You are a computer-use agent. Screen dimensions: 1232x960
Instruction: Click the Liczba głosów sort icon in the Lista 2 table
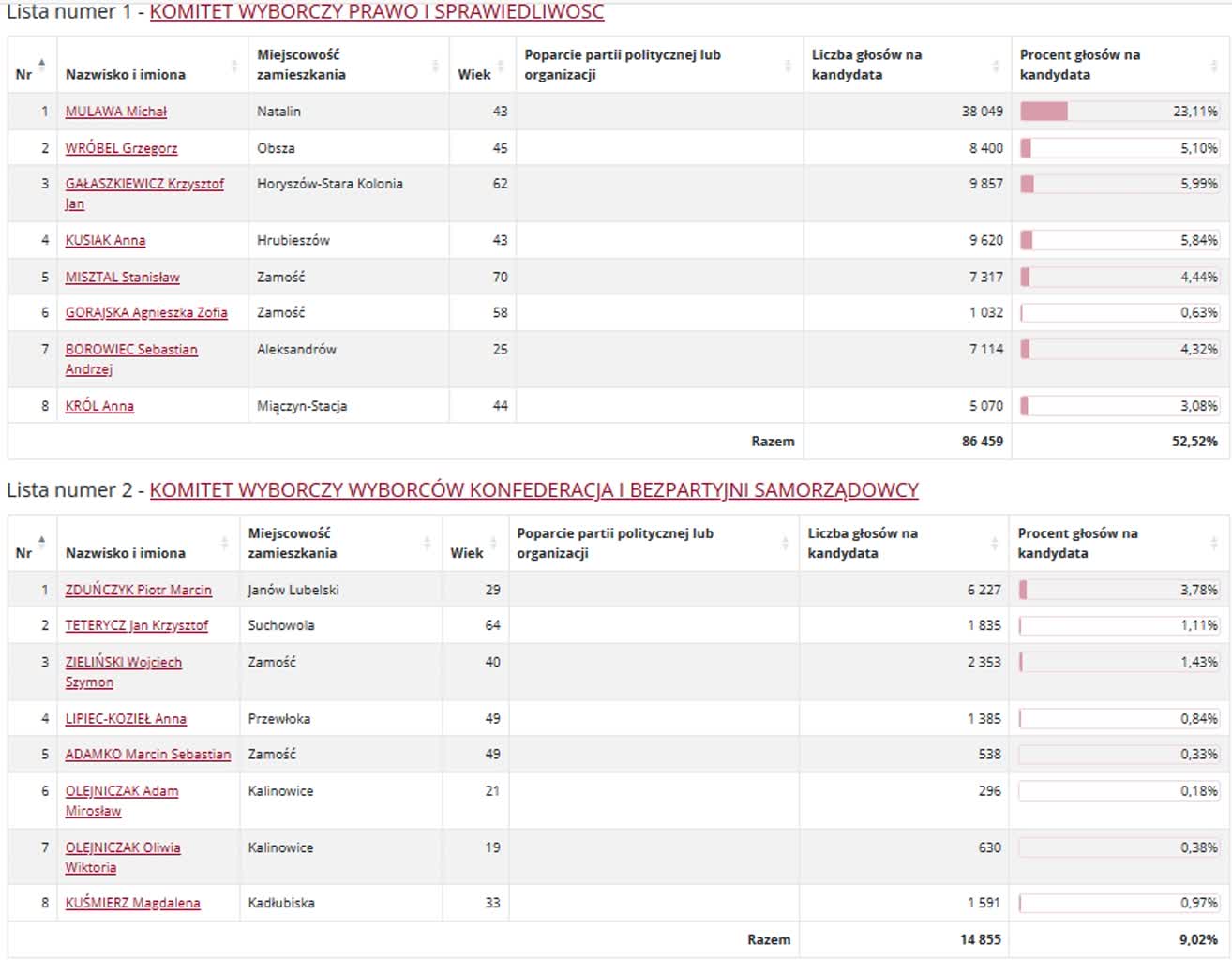tap(994, 544)
